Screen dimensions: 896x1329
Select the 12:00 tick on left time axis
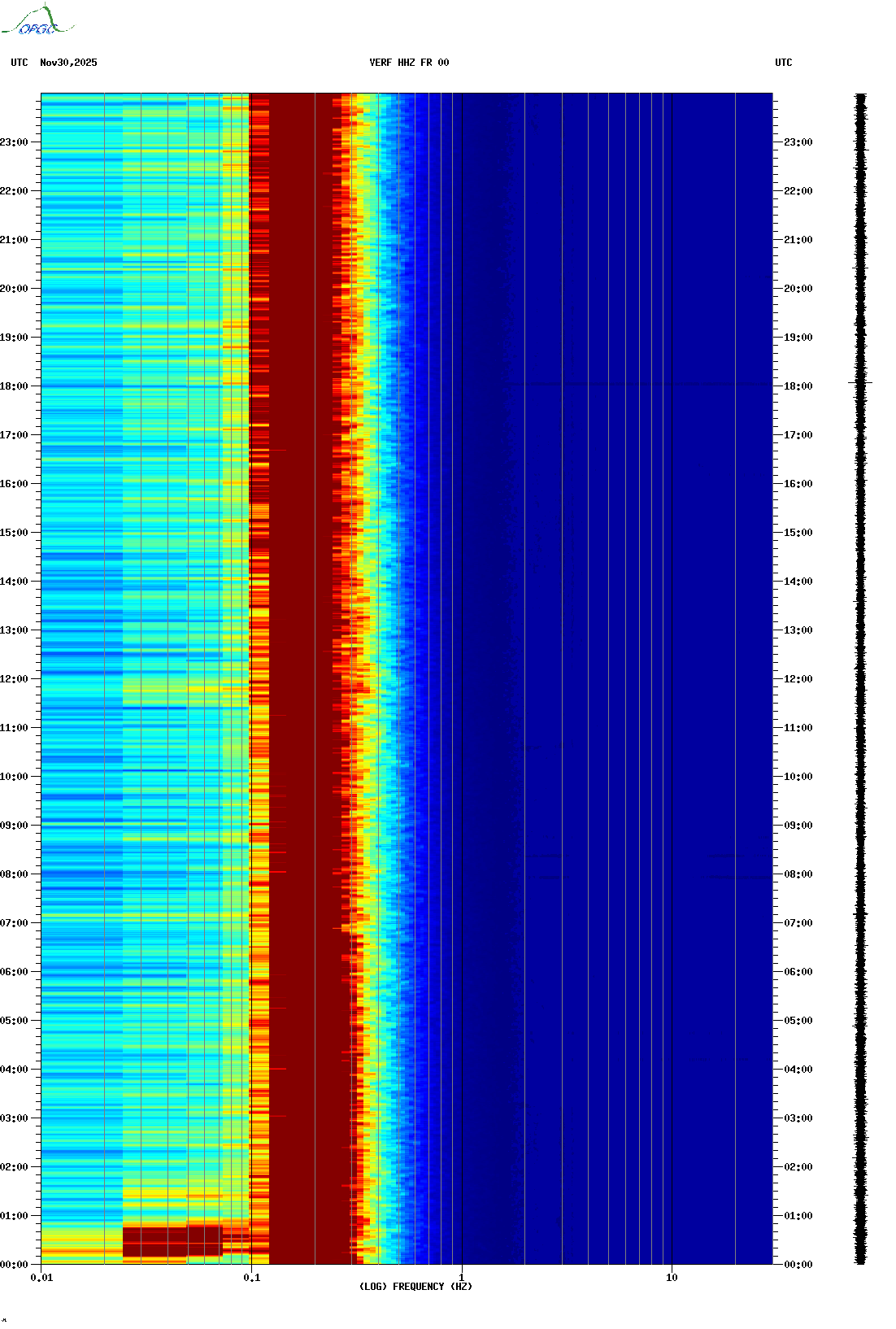point(14,679)
